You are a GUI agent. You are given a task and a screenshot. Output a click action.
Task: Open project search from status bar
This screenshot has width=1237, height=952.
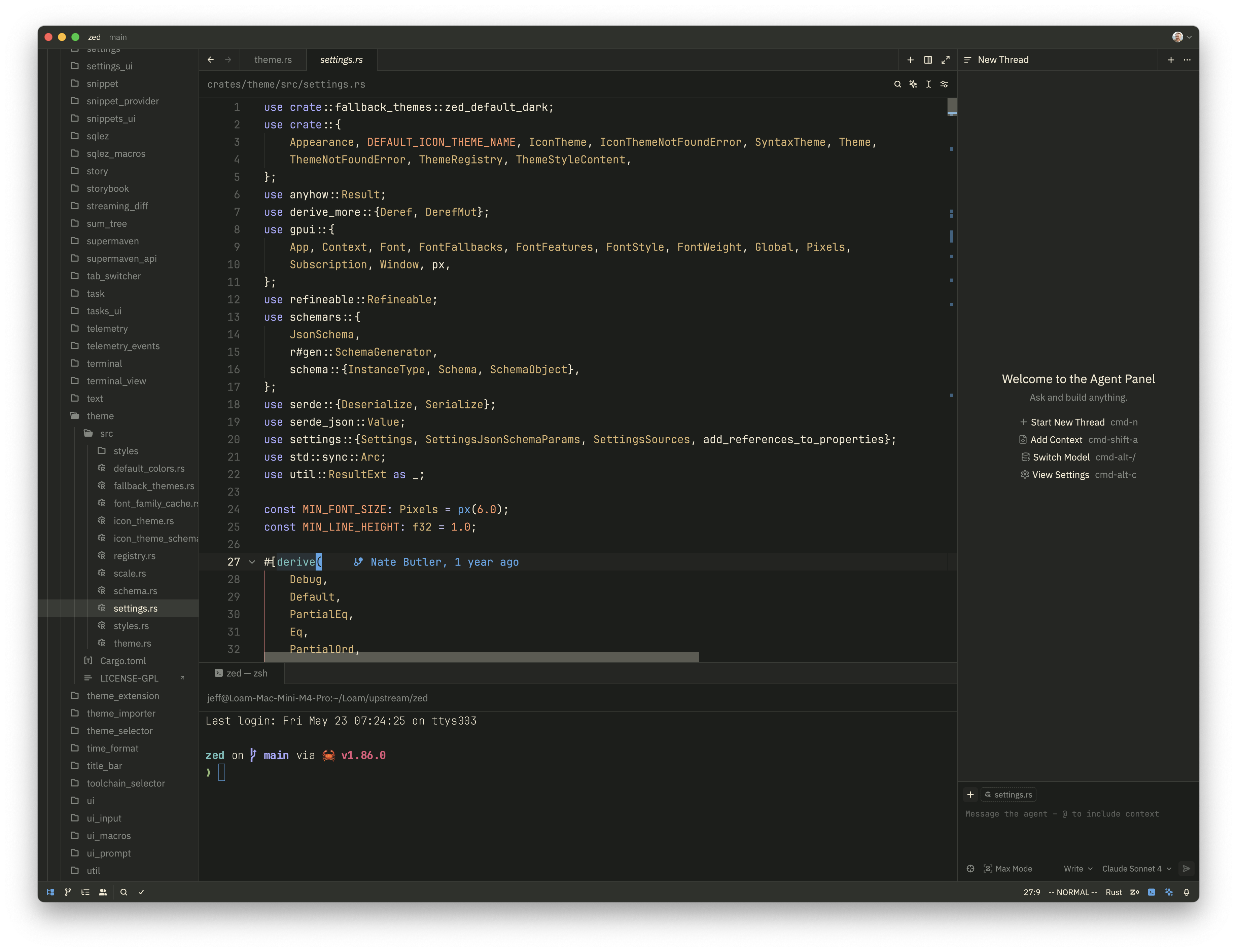point(123,892)
